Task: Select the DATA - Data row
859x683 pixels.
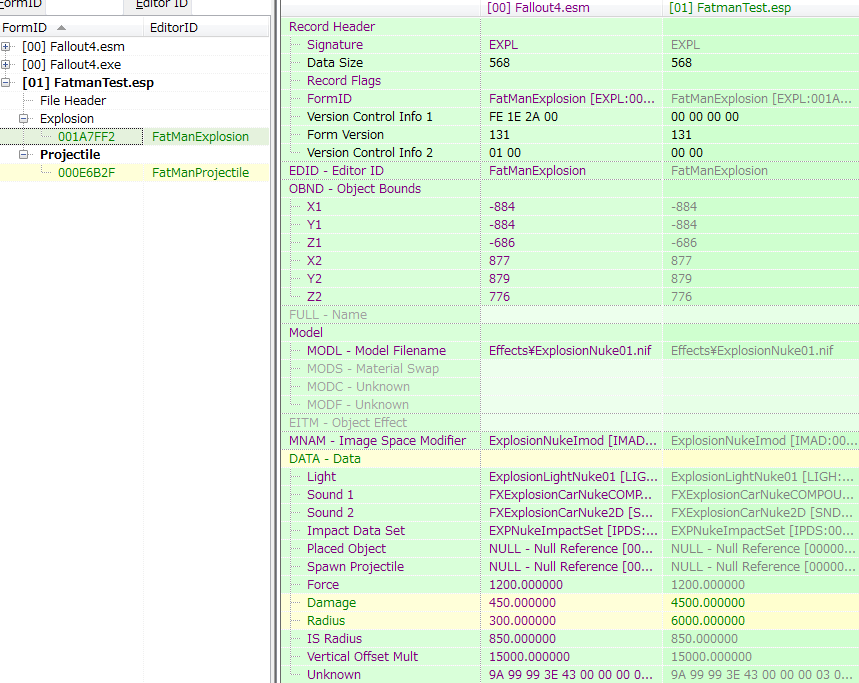Action: (570, 459)
